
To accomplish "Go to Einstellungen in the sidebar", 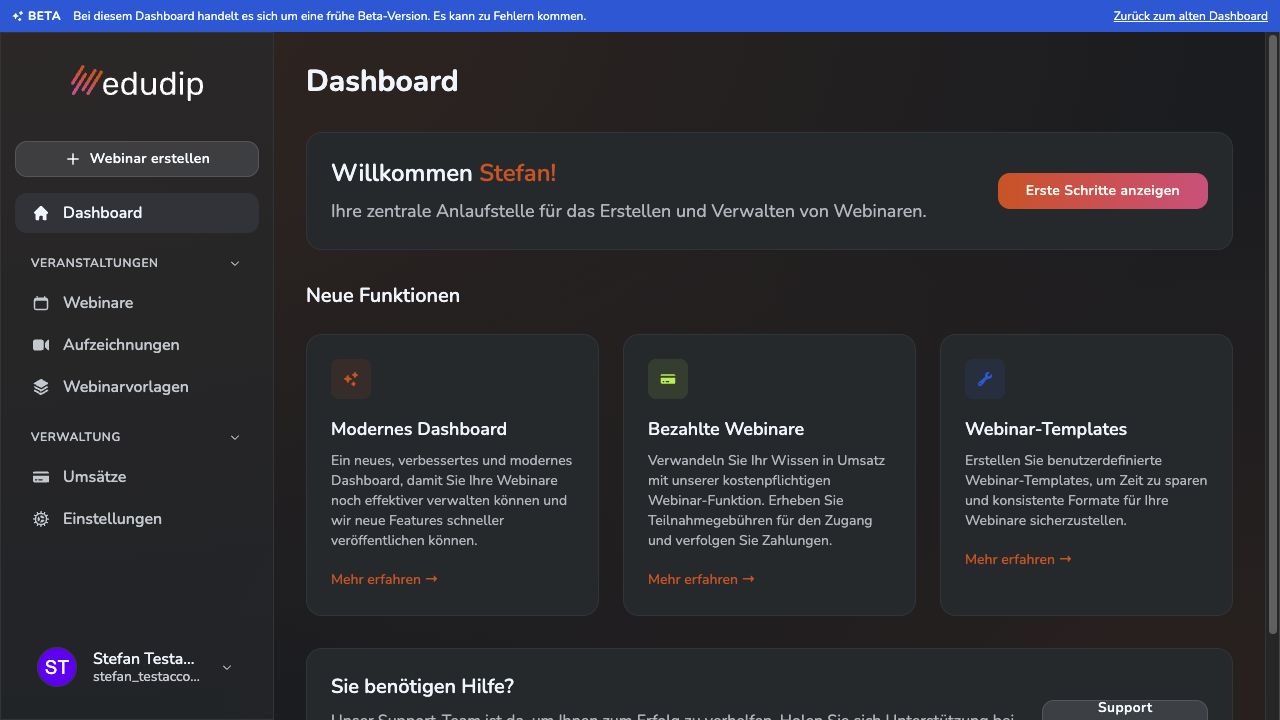I will click(x=137, y=519).
